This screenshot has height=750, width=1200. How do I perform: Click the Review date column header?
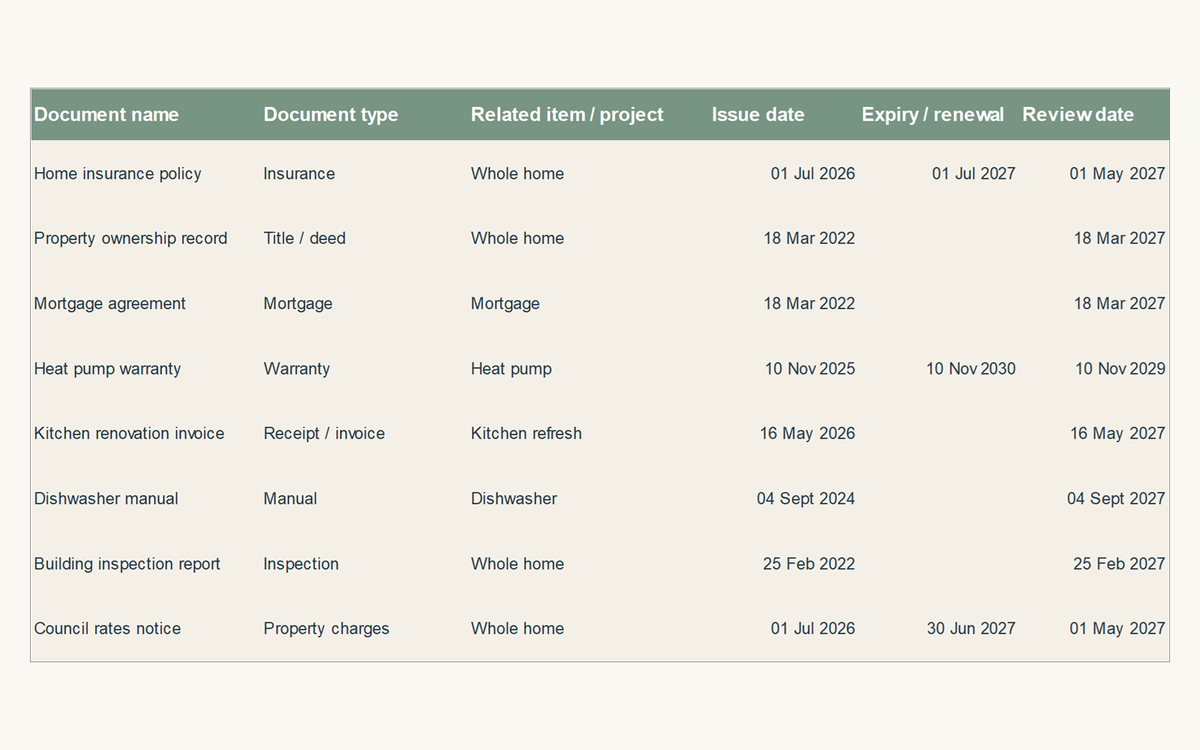click(1078, 114)
